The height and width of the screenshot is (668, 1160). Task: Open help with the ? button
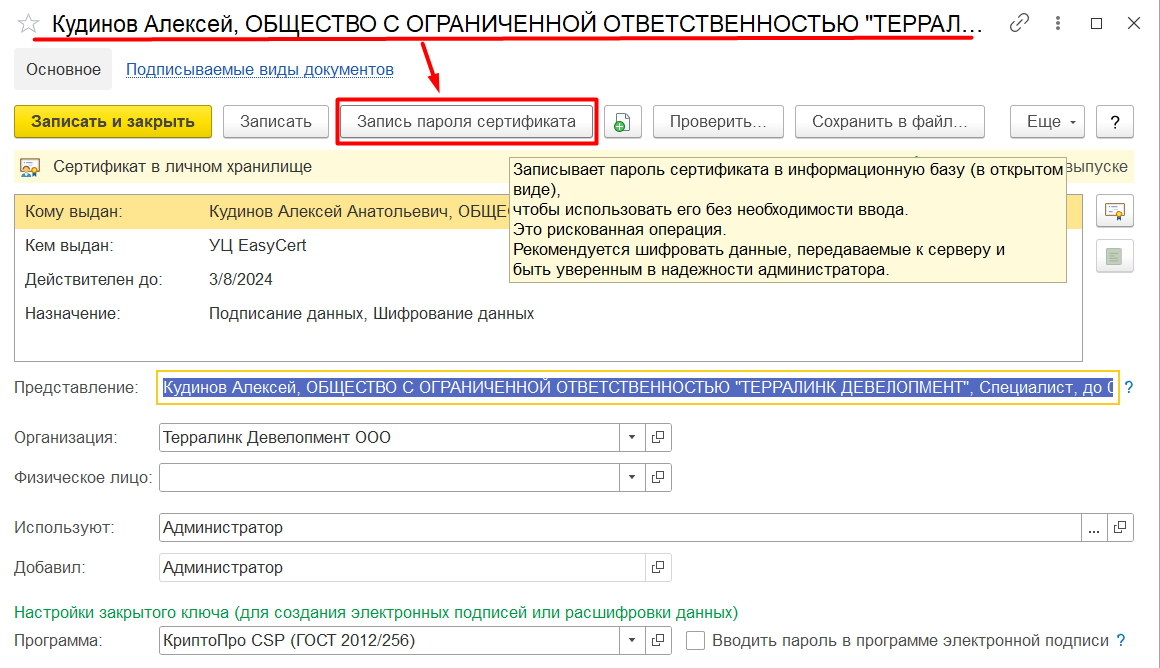pos(1115,122)
